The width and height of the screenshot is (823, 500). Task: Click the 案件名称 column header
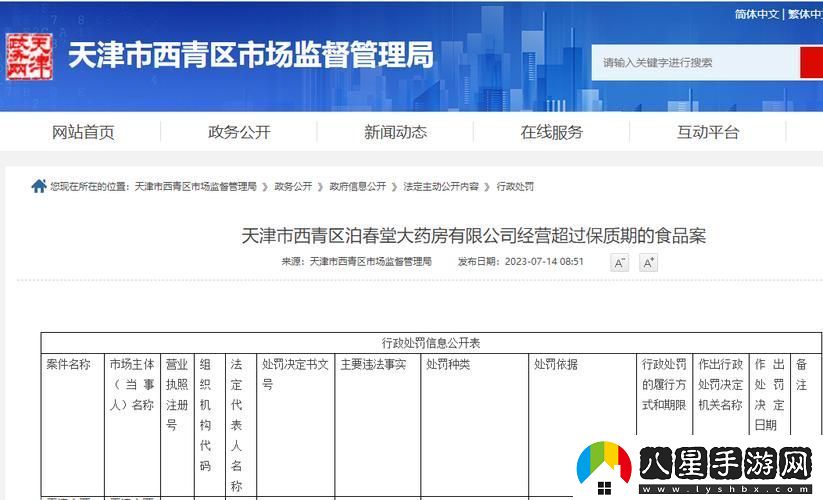(68, 364)
